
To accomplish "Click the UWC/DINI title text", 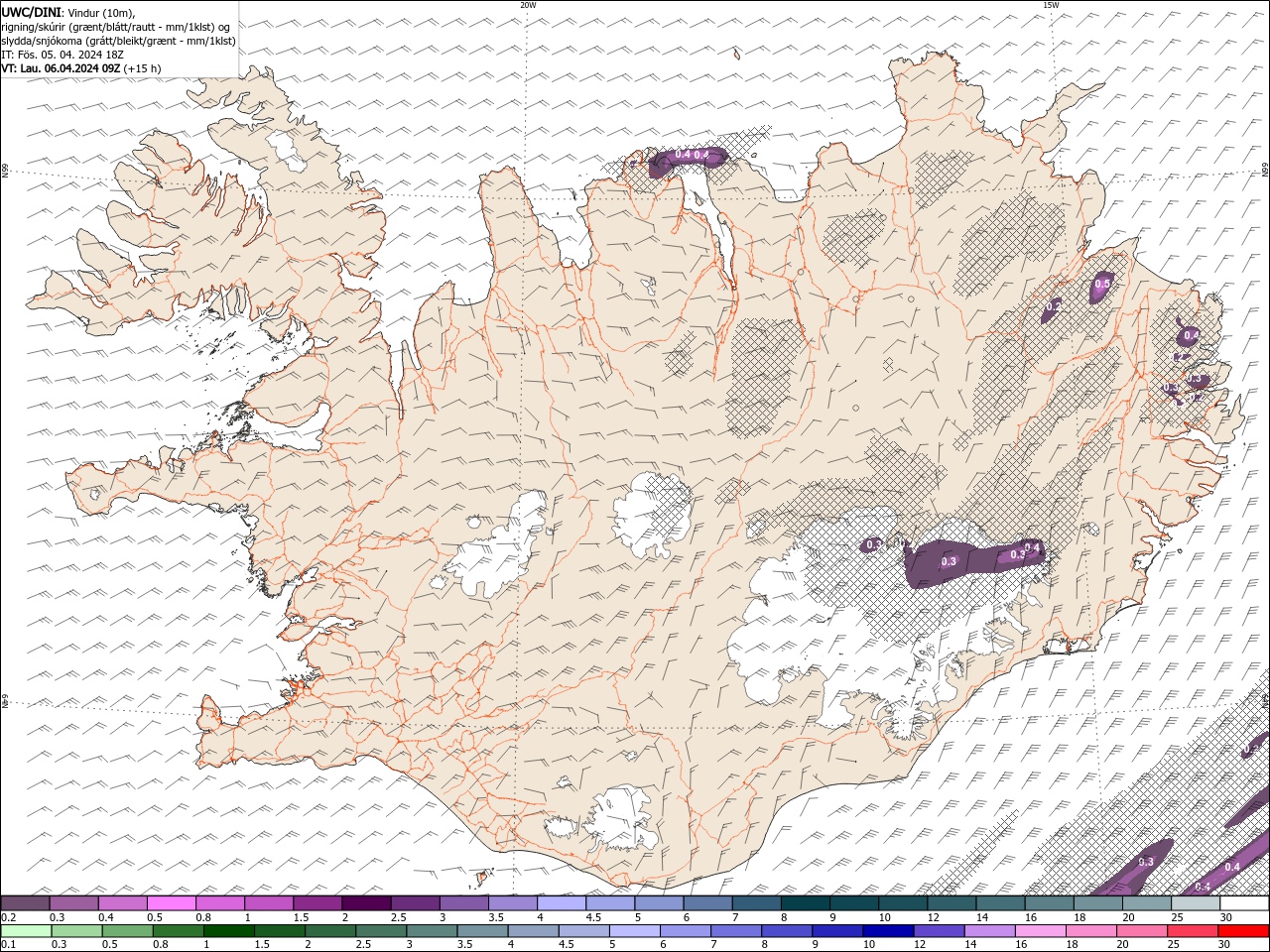I will [x=31, y=11].
